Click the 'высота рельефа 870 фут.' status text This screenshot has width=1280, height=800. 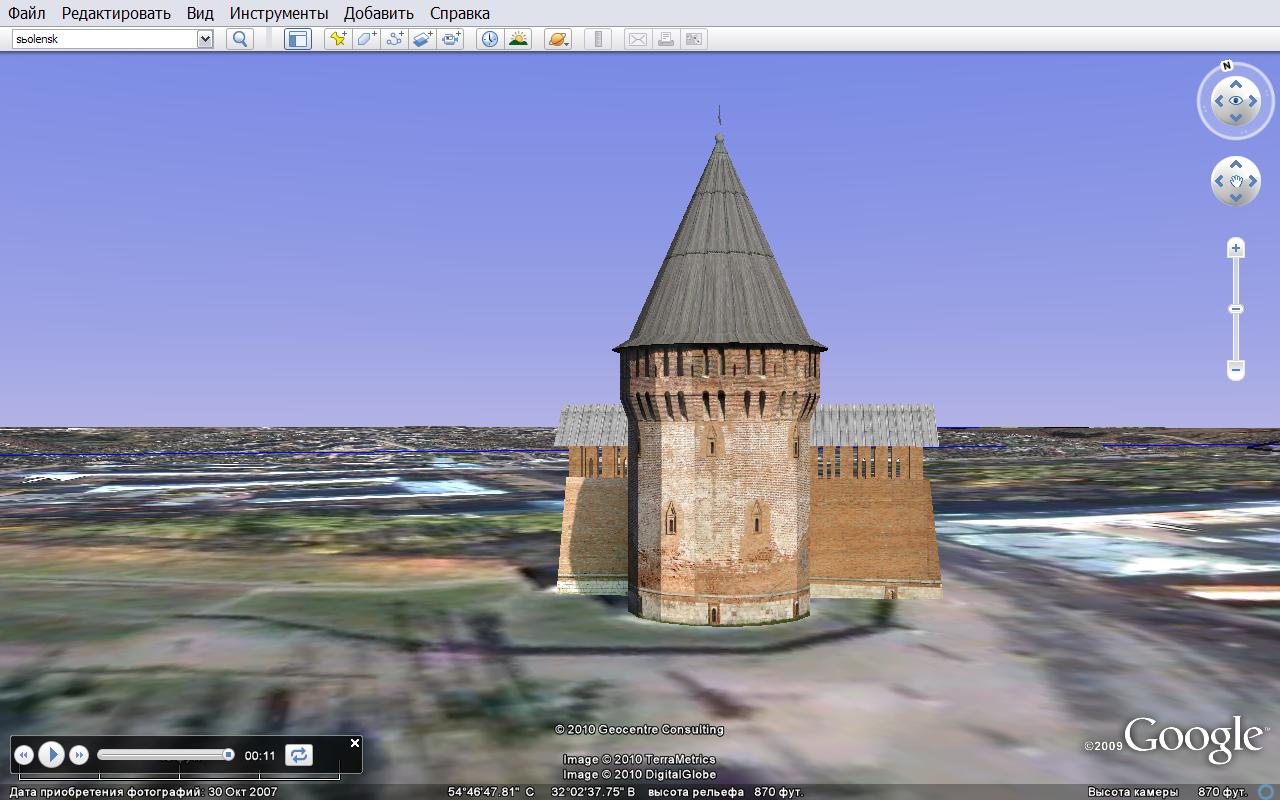point(725,792)
